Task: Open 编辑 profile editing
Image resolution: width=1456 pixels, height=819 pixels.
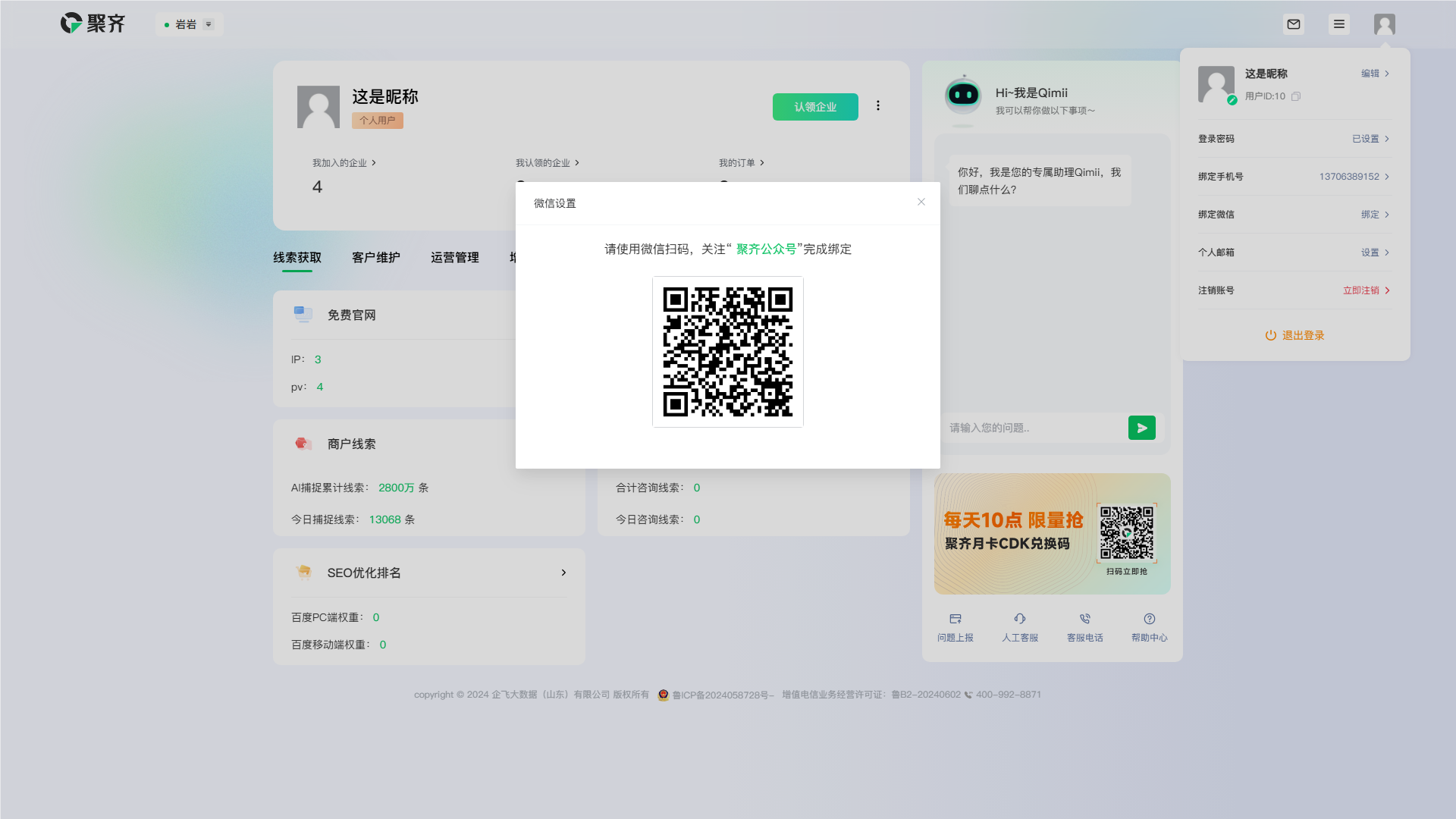Action: (1375, 74)
